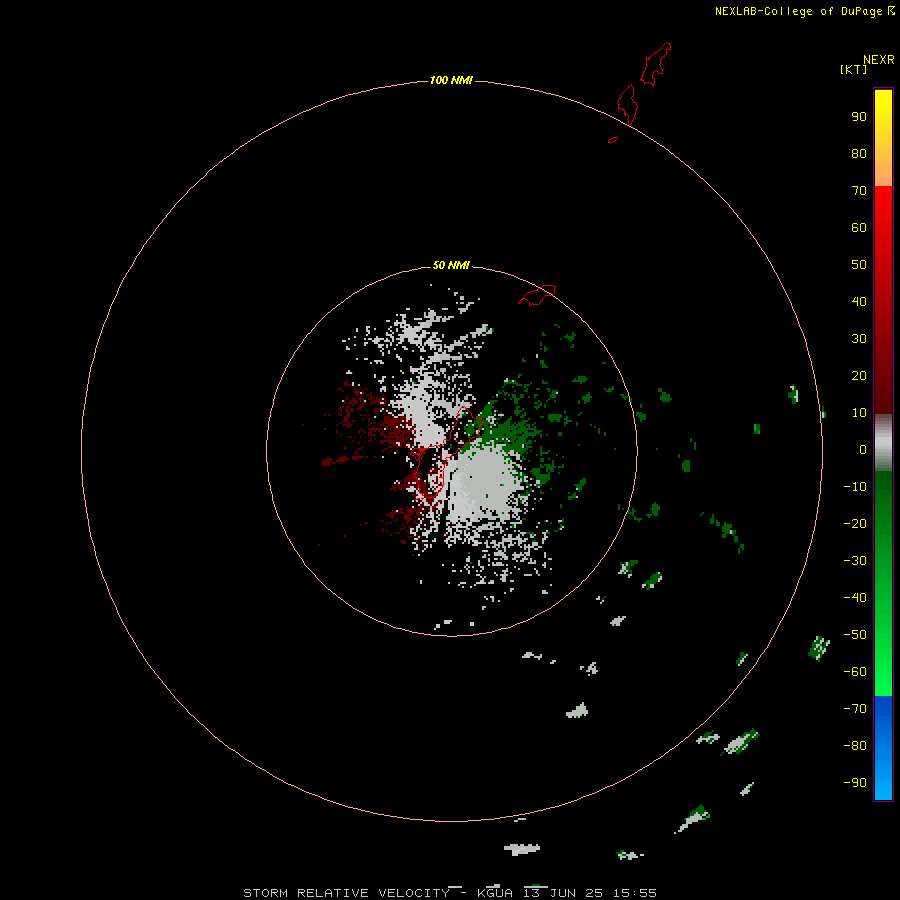
Task: Click the 0 value on the velocity scale
Action: click(x=863, y=449)
